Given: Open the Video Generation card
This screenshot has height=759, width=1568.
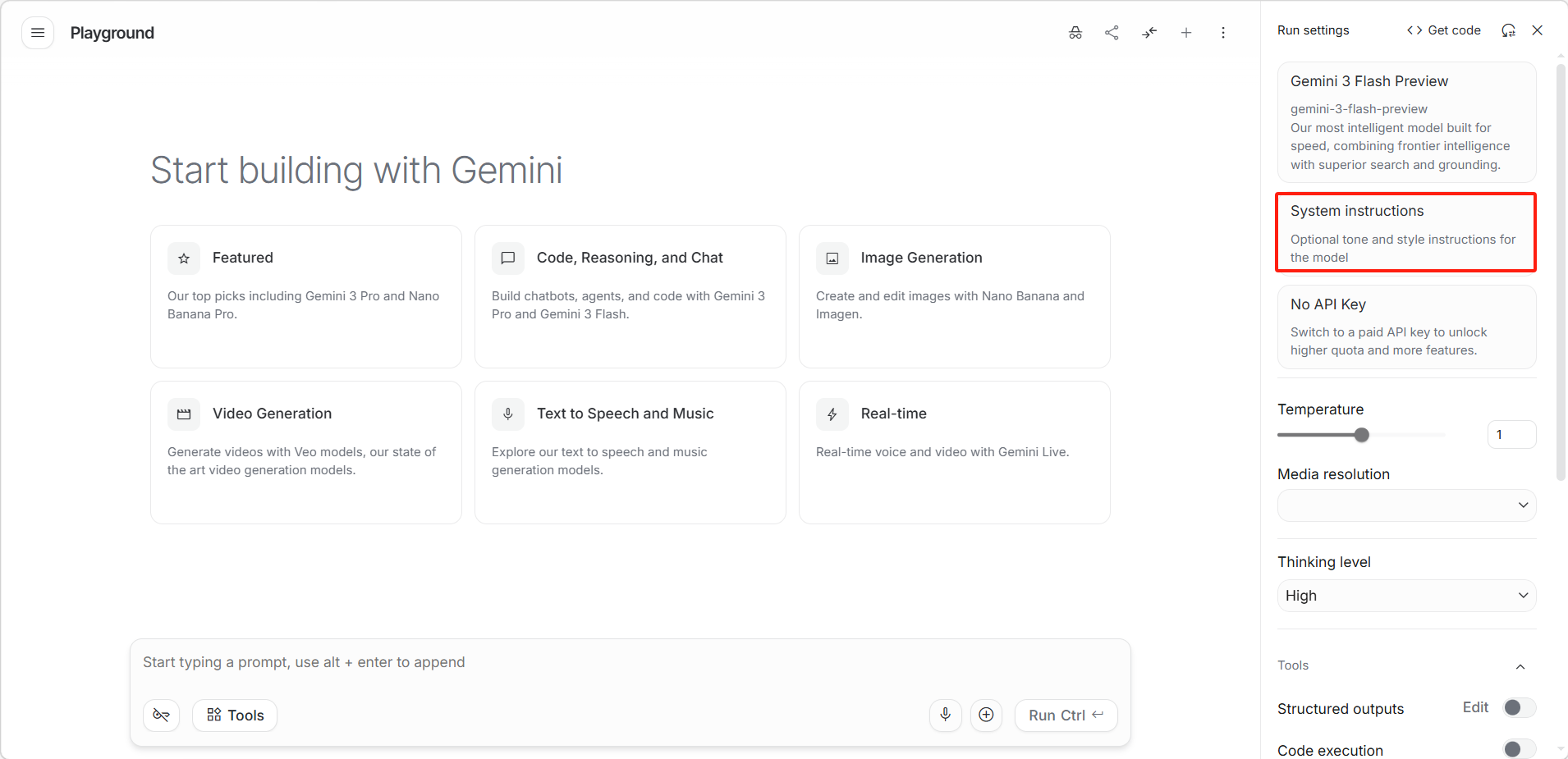Looking at the screenshot, I should 306,453.
